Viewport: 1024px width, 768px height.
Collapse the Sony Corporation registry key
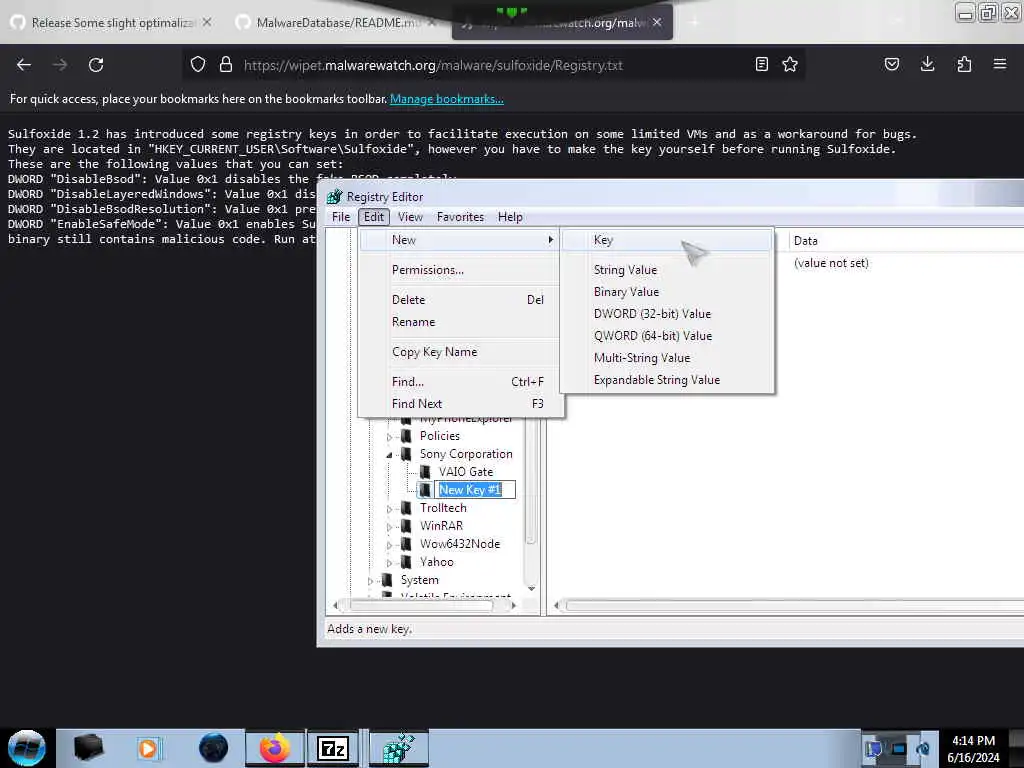coord(389,455)
